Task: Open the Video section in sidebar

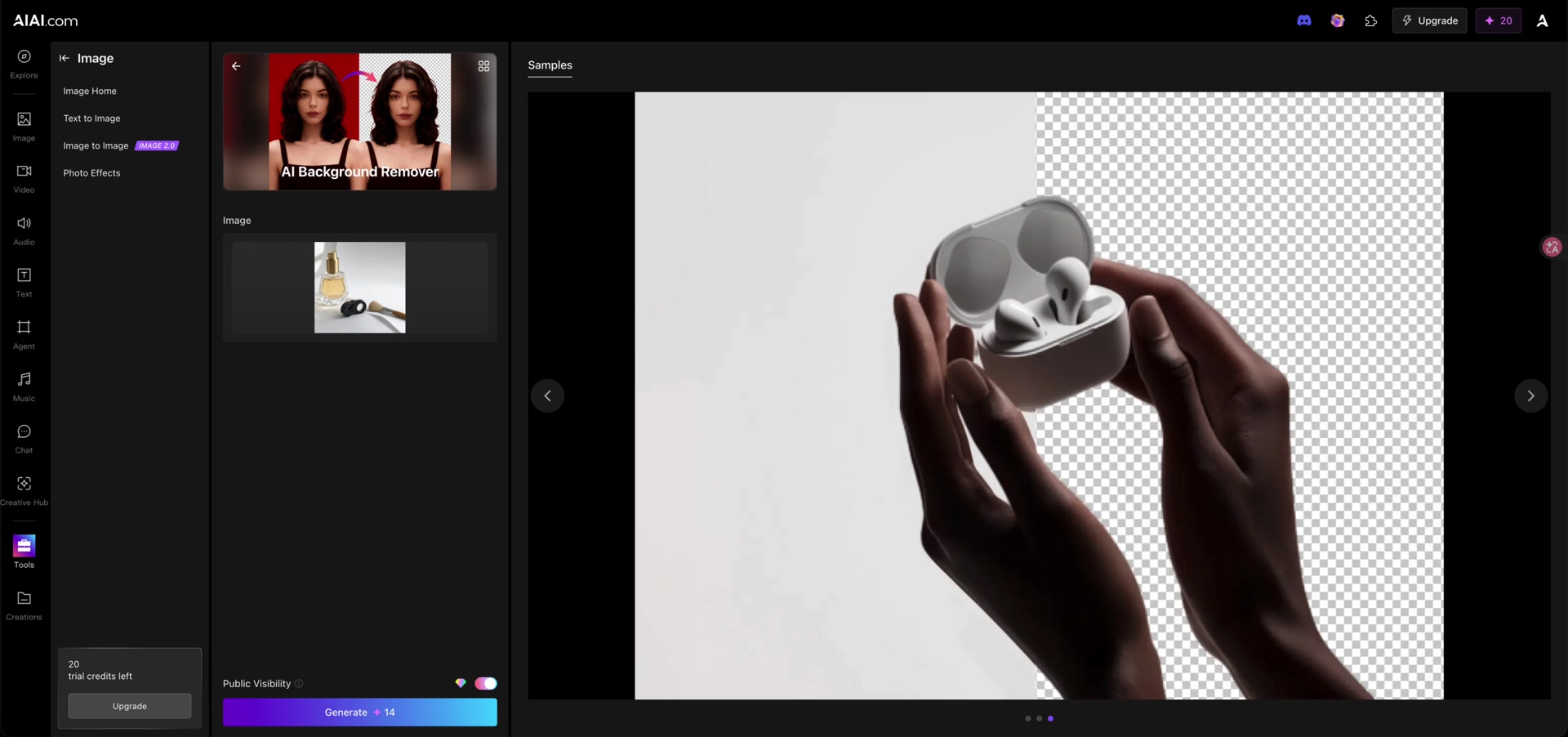Action: click(x=24, y=179)
